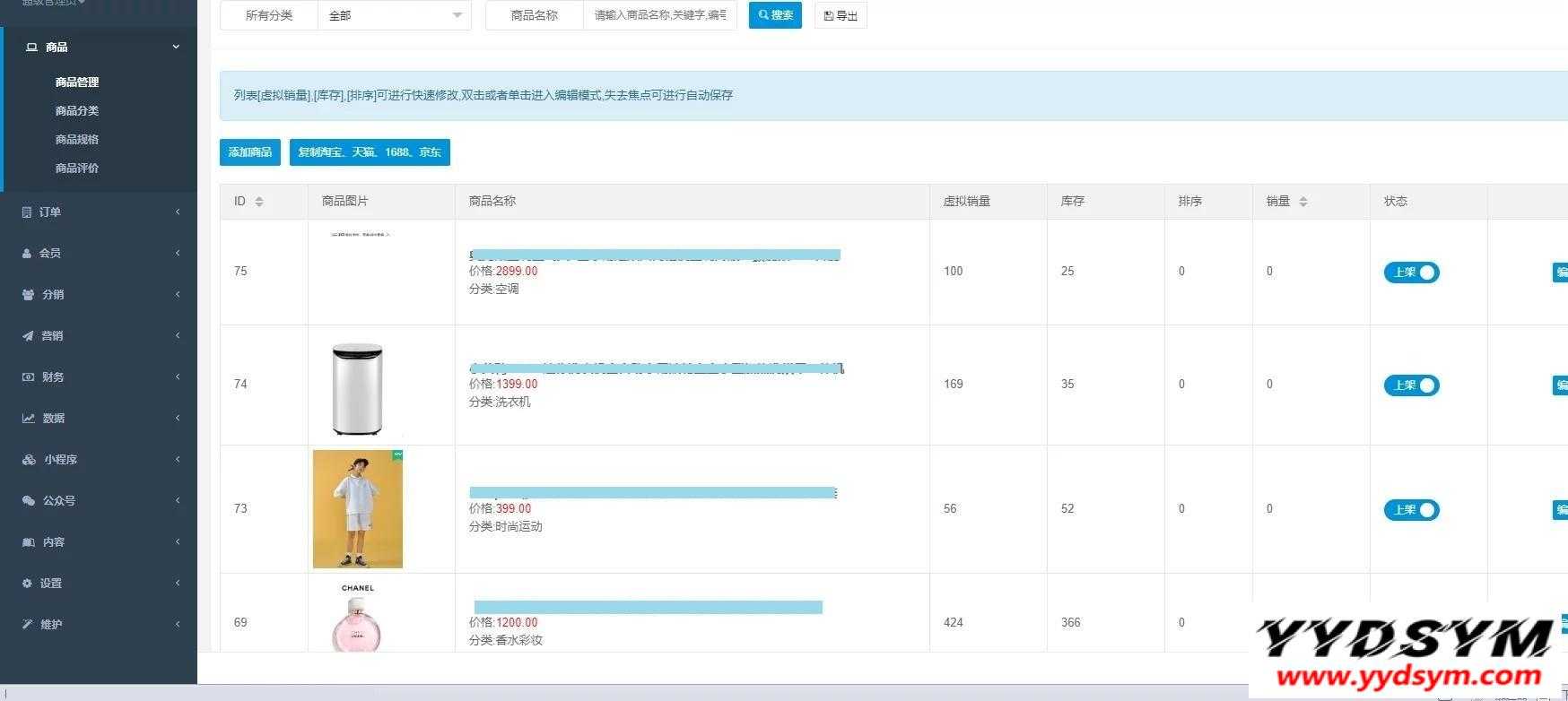This screenshot has height=701, width=1568.
Task: Toggle 上架 switch for product ID 74
Action: [1411, 385]
